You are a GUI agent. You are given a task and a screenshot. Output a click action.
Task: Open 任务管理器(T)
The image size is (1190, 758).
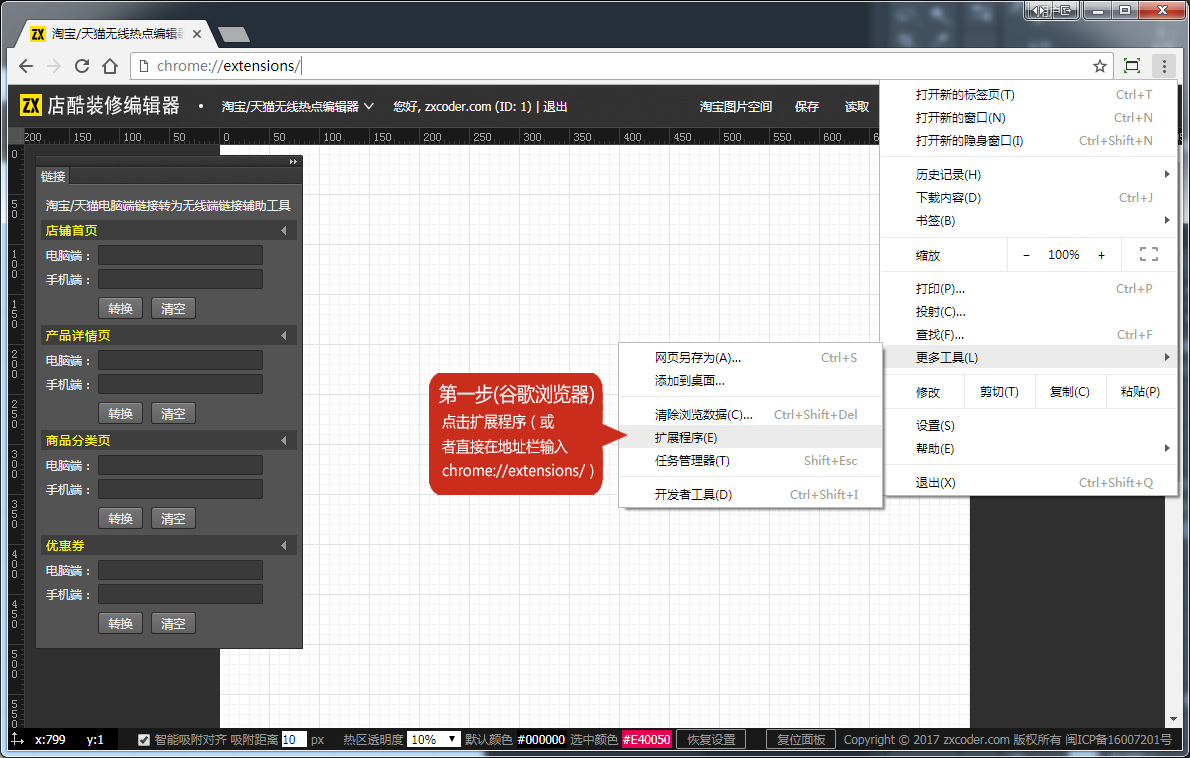[751, 461]
